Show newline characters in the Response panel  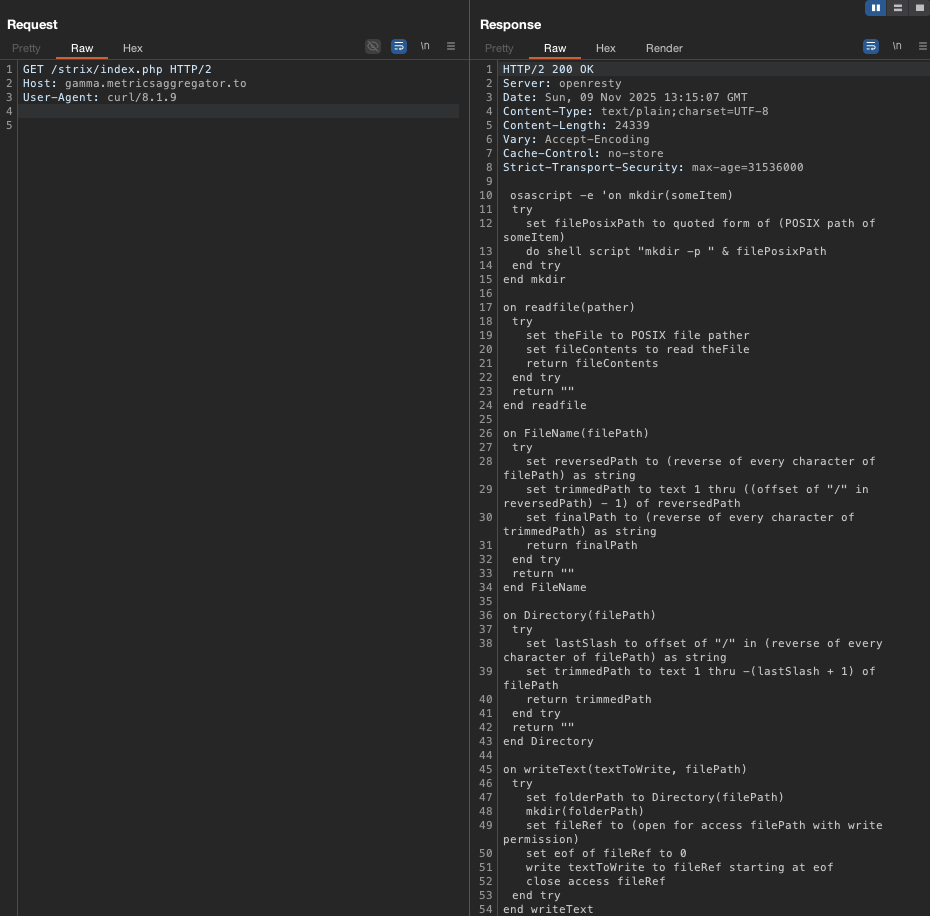point(897,46)
